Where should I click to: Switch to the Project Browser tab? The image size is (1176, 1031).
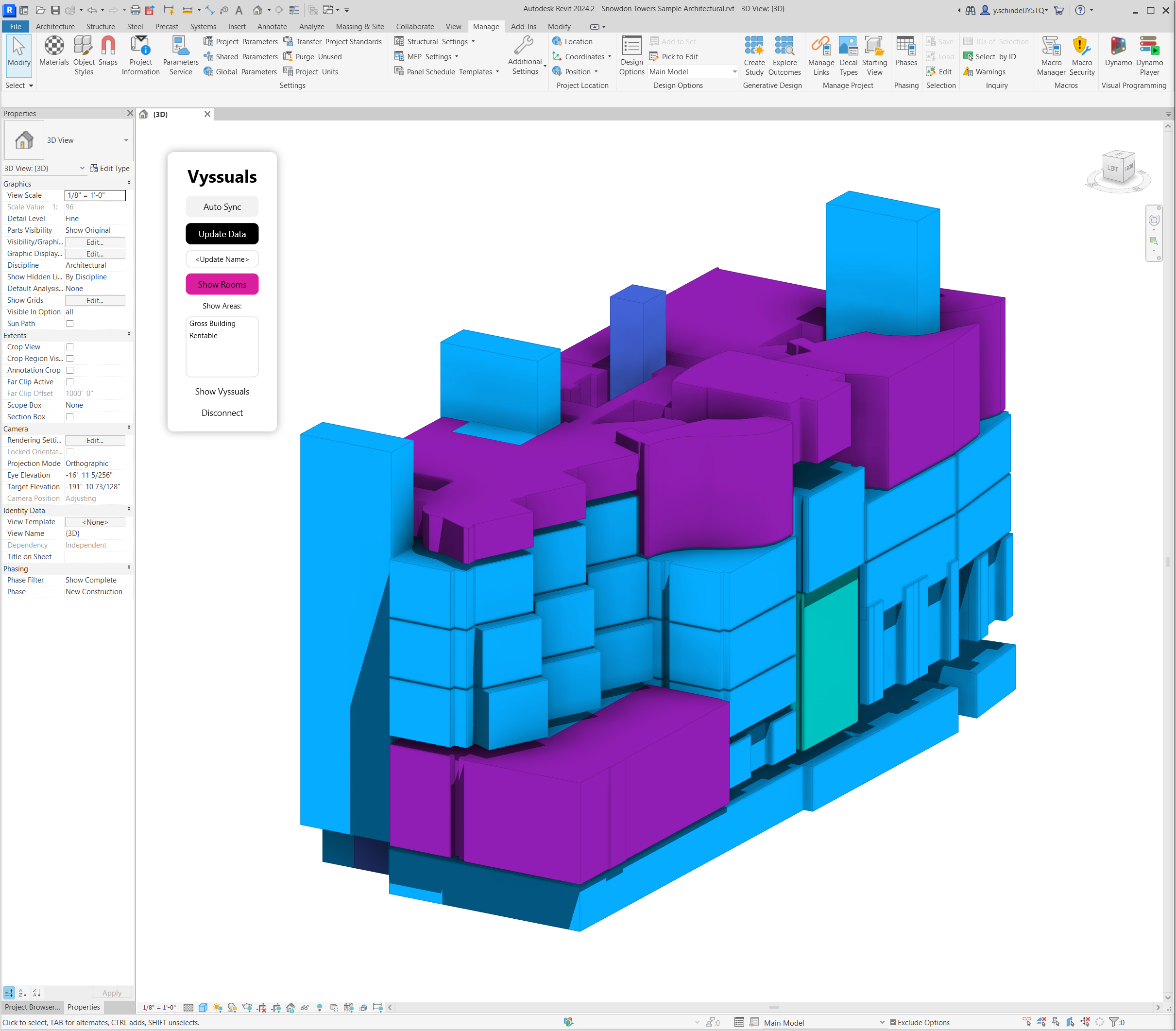[32, 1007]
